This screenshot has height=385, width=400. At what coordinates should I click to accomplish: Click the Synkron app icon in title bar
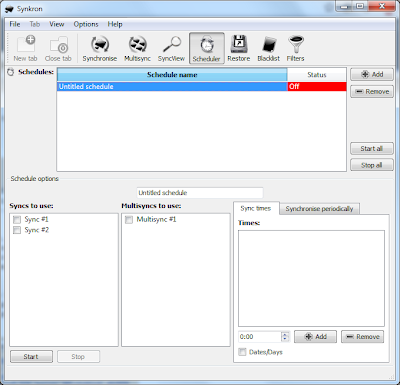point(10,9)
